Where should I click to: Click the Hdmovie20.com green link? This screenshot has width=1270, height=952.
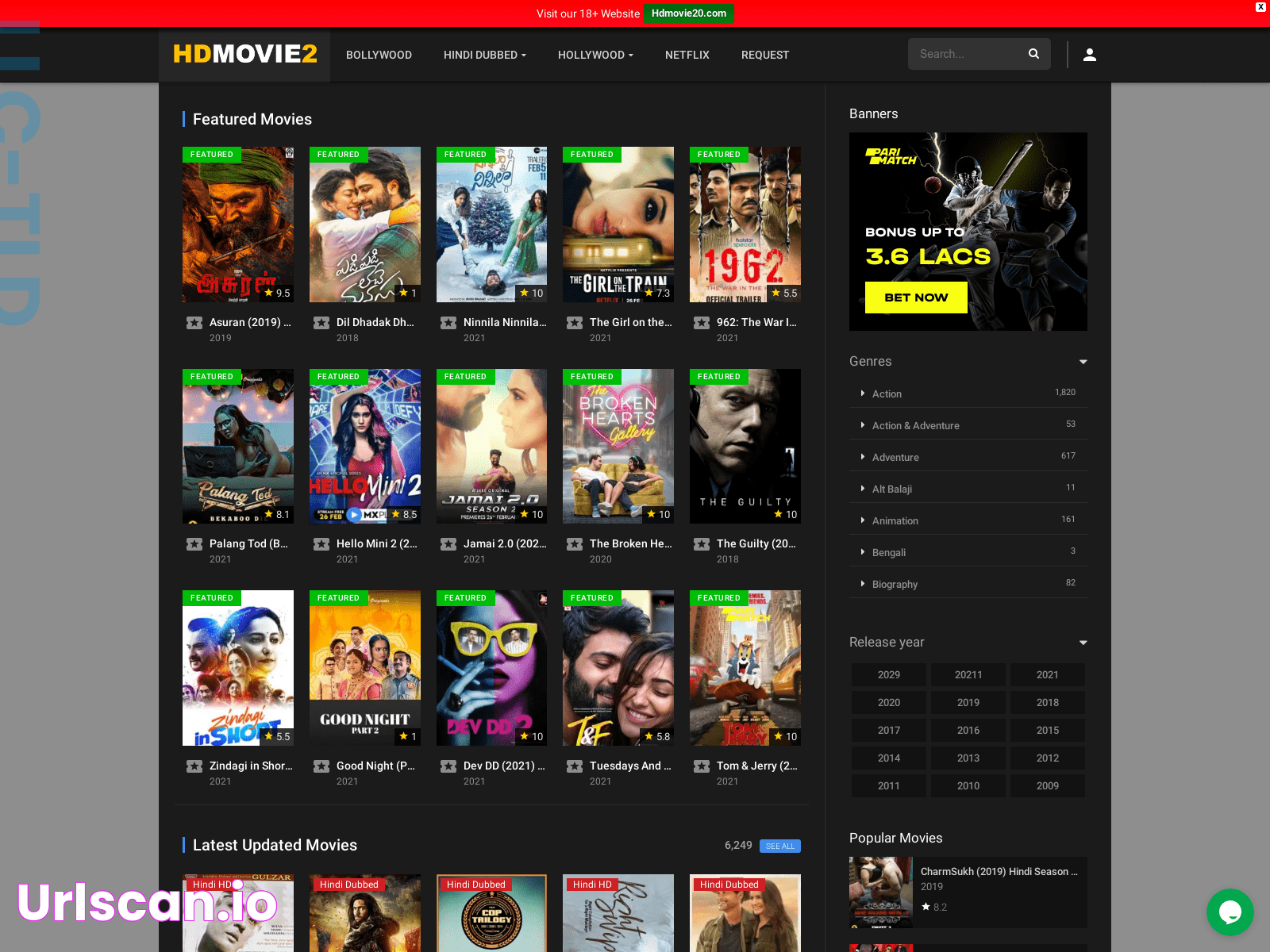689,13
